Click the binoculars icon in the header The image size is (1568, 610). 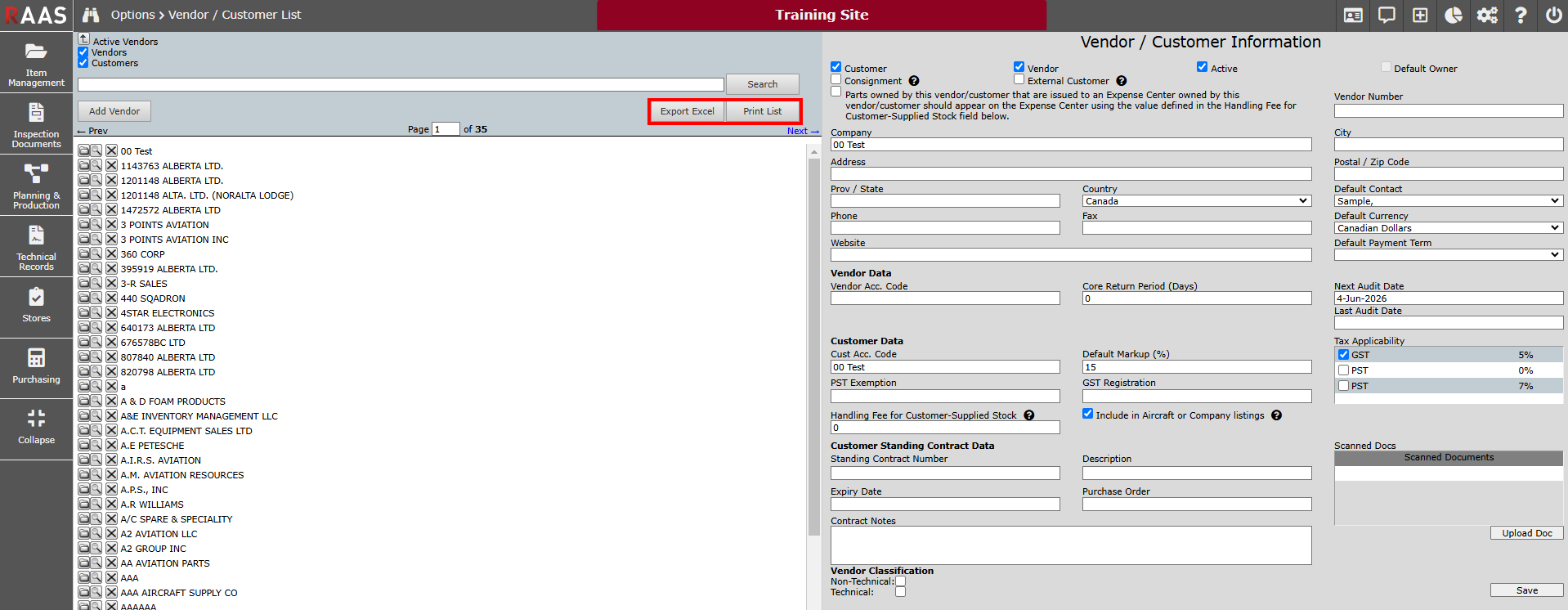pos(91,16)
